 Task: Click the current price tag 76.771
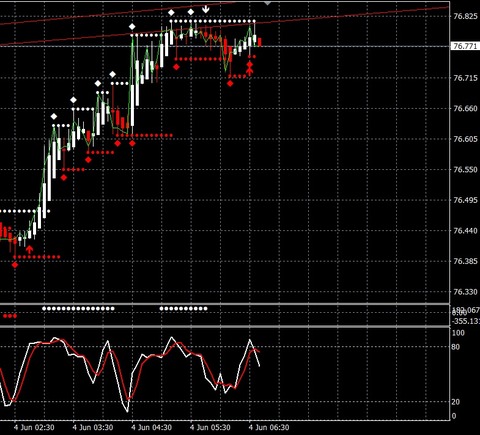[x=465, y=46]
